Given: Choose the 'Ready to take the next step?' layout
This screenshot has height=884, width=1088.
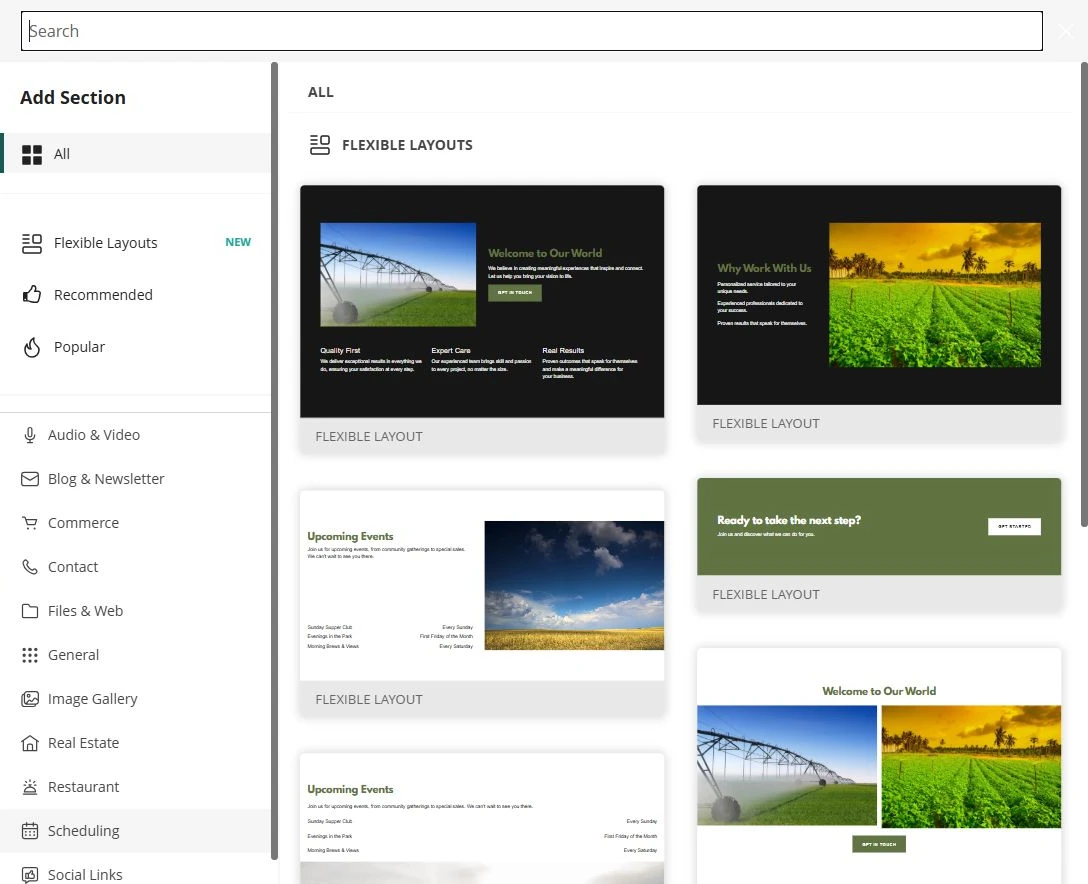Looking at the screenshot, I should (879, 544).
